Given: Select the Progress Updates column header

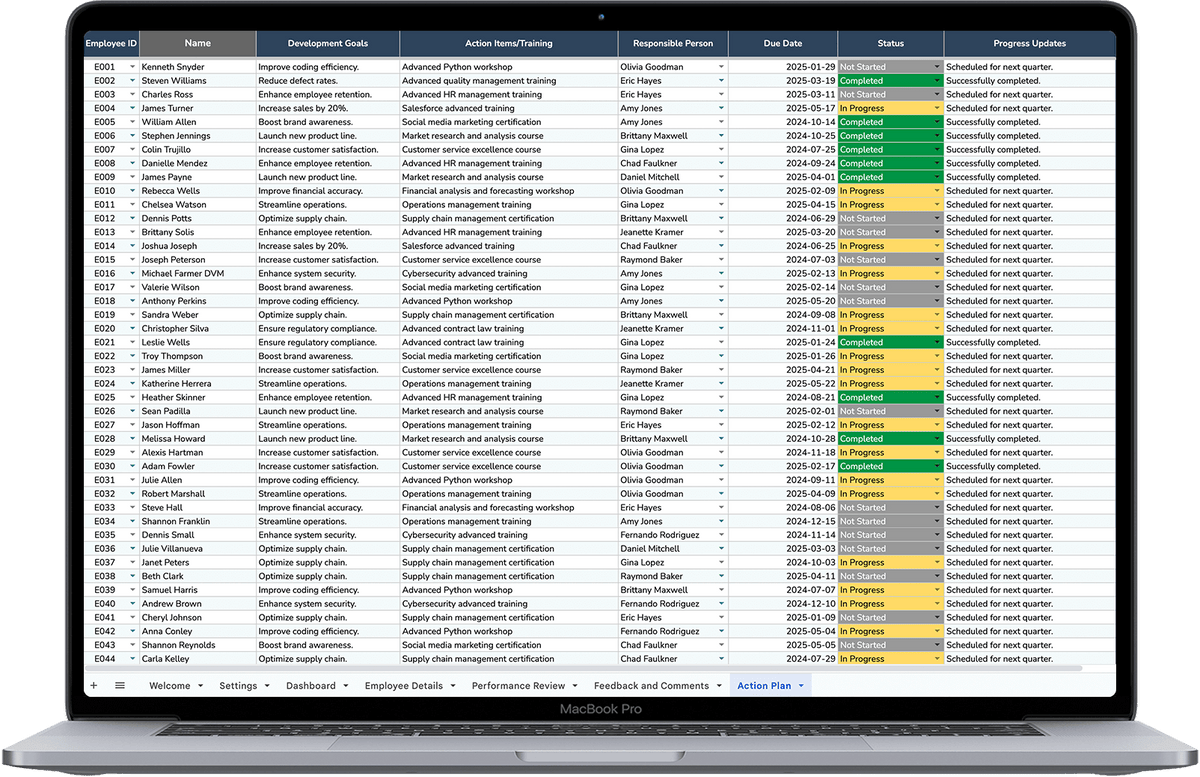Looking at the screenshot, I should (x=1030, y=43).
